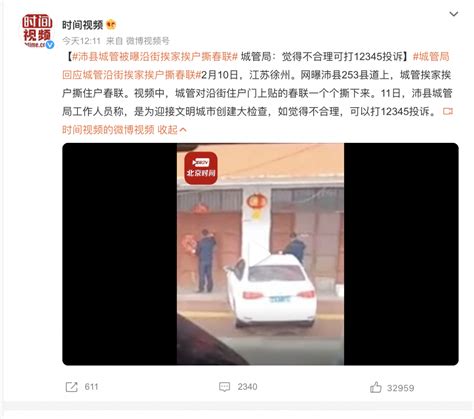Screen dimensions: 474x419
Task: Click the repost icon beside 611
Action: pos(71,387)
